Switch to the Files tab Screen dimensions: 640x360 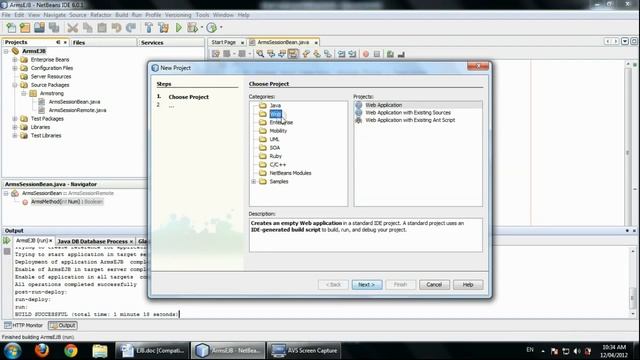tap(104, 42)
